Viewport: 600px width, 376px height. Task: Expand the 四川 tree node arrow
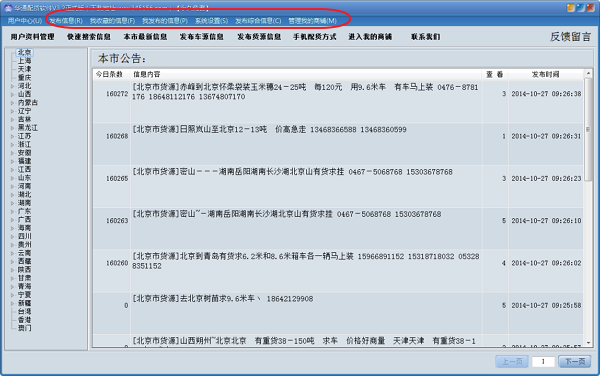point(12,236)
